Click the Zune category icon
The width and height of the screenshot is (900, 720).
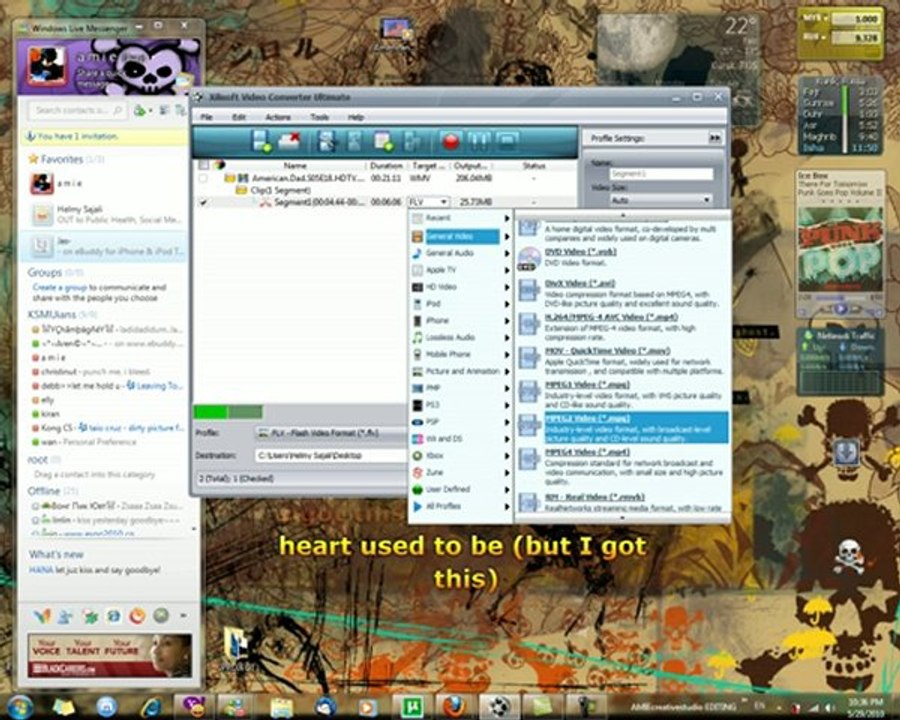pyautogui.click(x=417, y=473)
